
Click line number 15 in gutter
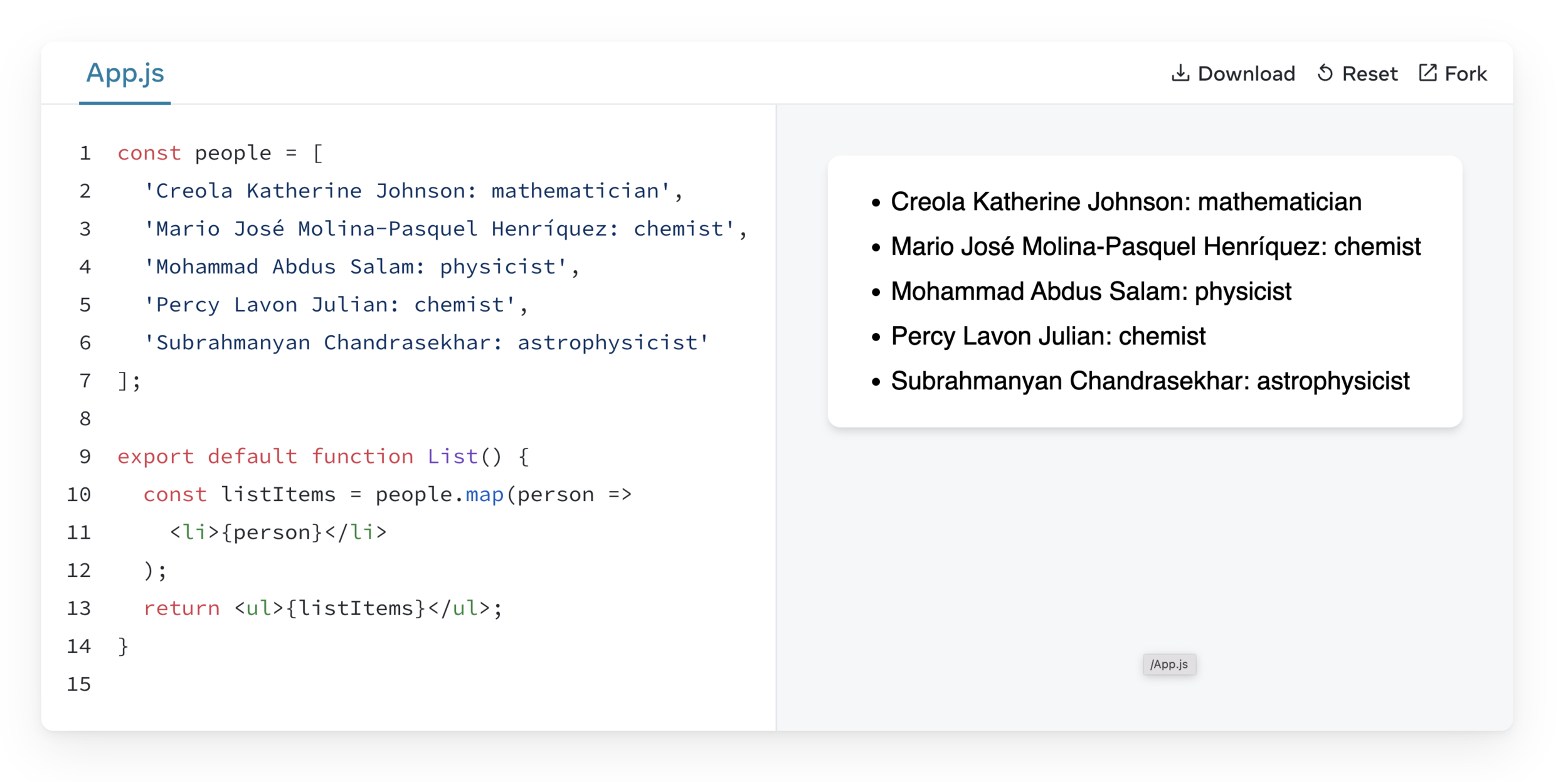tap(79, 684)
